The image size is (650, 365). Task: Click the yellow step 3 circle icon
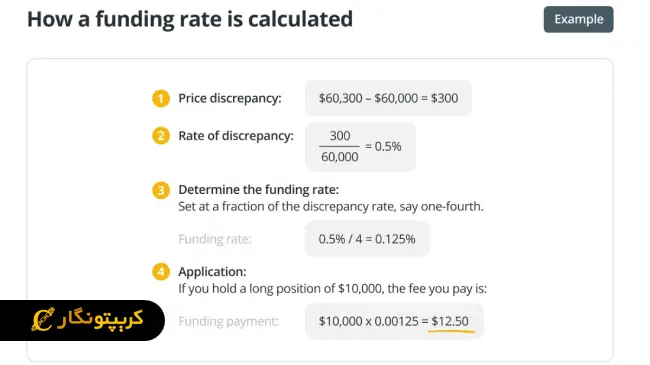(x=161, y=190)
